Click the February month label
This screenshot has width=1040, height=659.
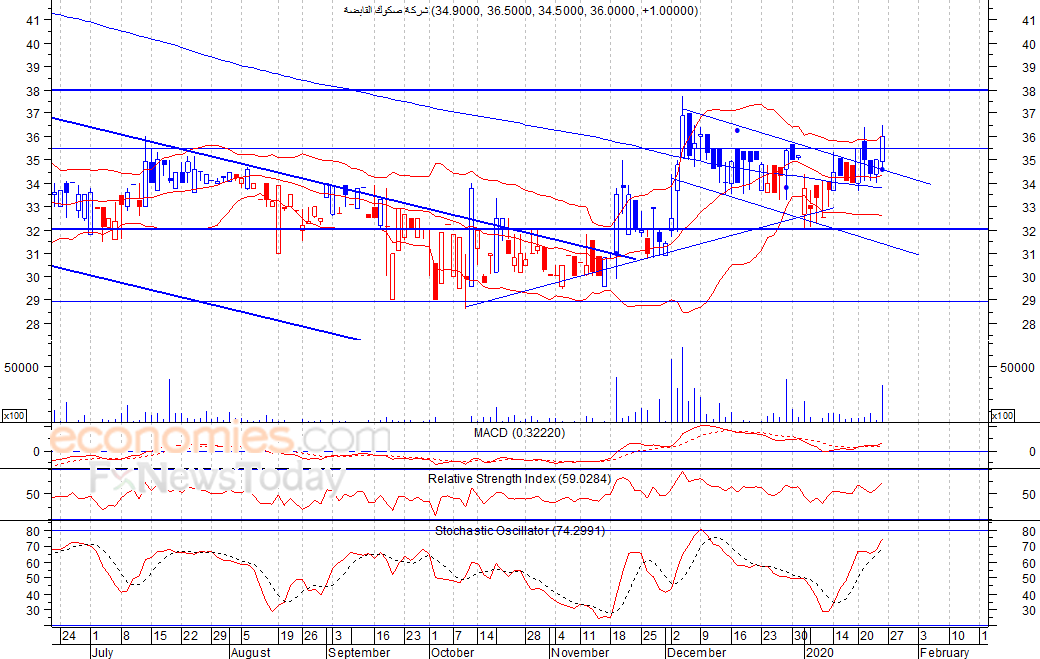[x=944, y=652]
